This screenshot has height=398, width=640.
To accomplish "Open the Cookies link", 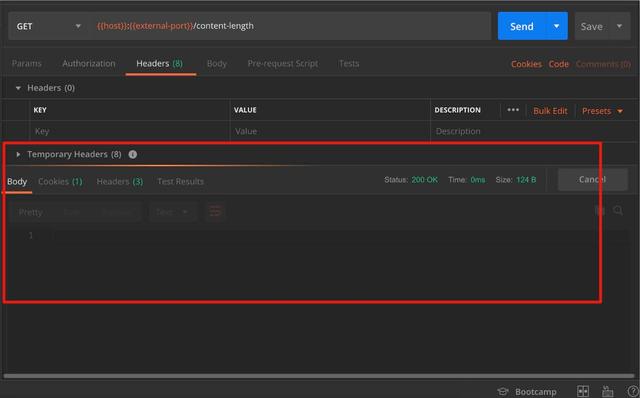I will 526,64.
